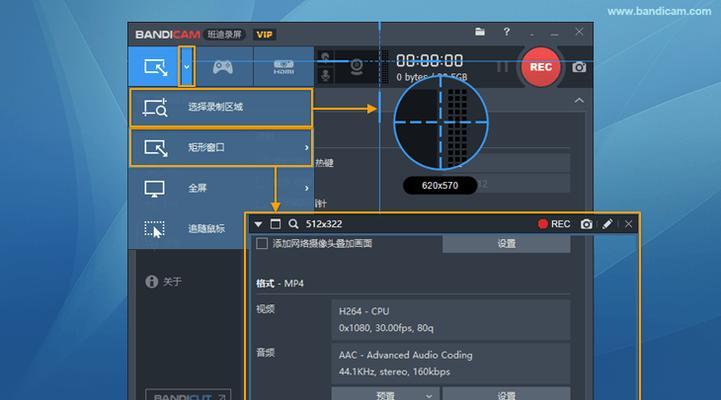The height and width of the screenshot is (400, 721).
Task: Toggle the microphone icon
Action: tap(325, 75)
